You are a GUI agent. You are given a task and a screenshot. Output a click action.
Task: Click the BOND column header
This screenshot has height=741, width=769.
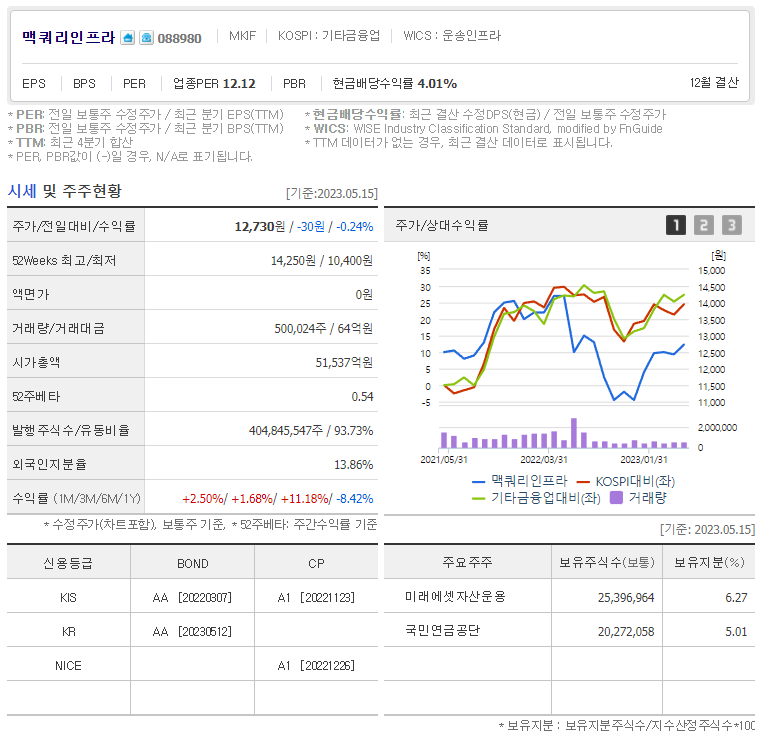coord(193,563)
